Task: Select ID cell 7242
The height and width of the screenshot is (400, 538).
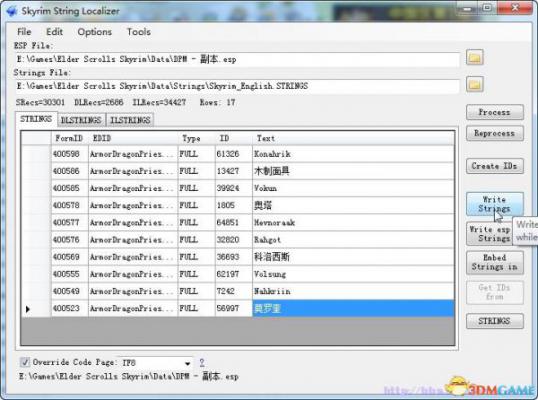Action: tap(234, 291)
